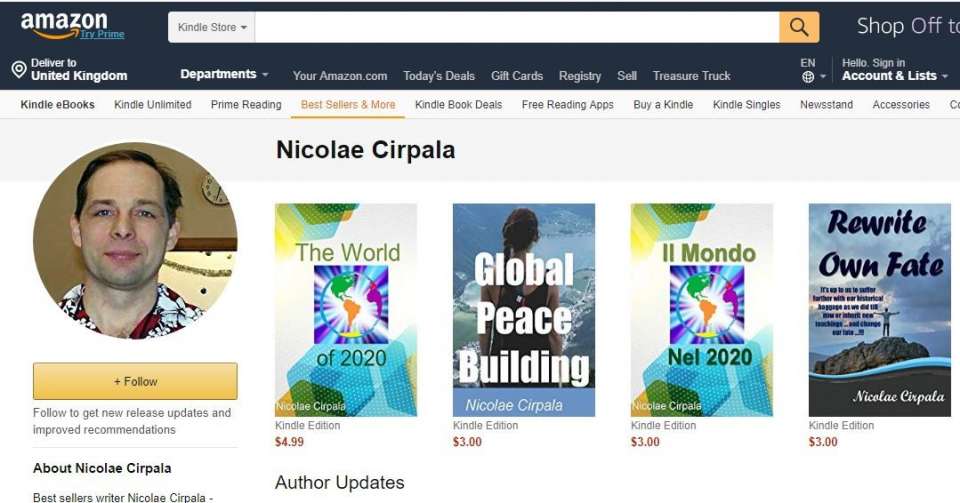
Task: Focus the main search input field
Action: coord(517,27)
